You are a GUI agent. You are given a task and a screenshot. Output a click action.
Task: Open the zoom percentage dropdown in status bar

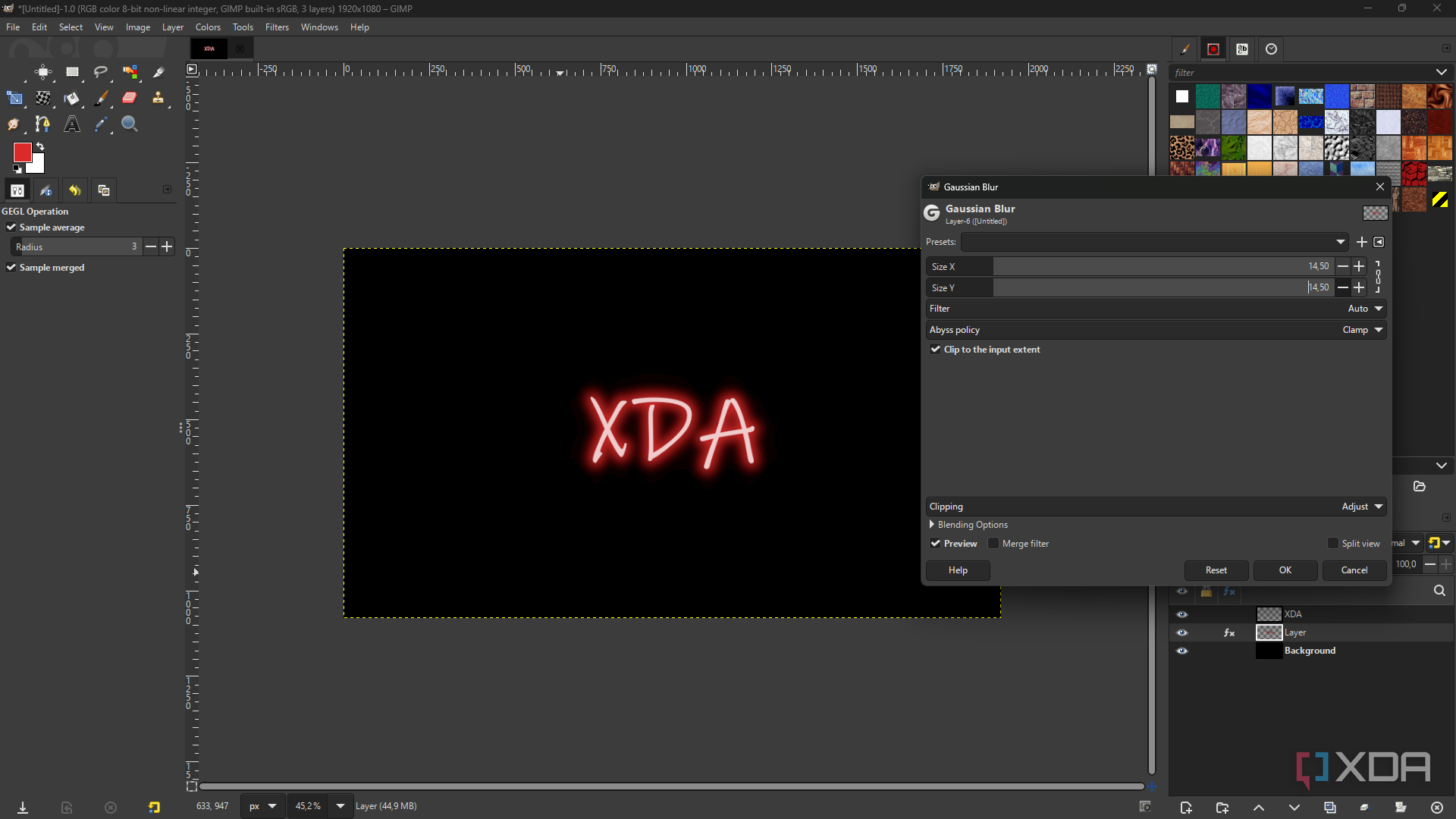[340, 806]
